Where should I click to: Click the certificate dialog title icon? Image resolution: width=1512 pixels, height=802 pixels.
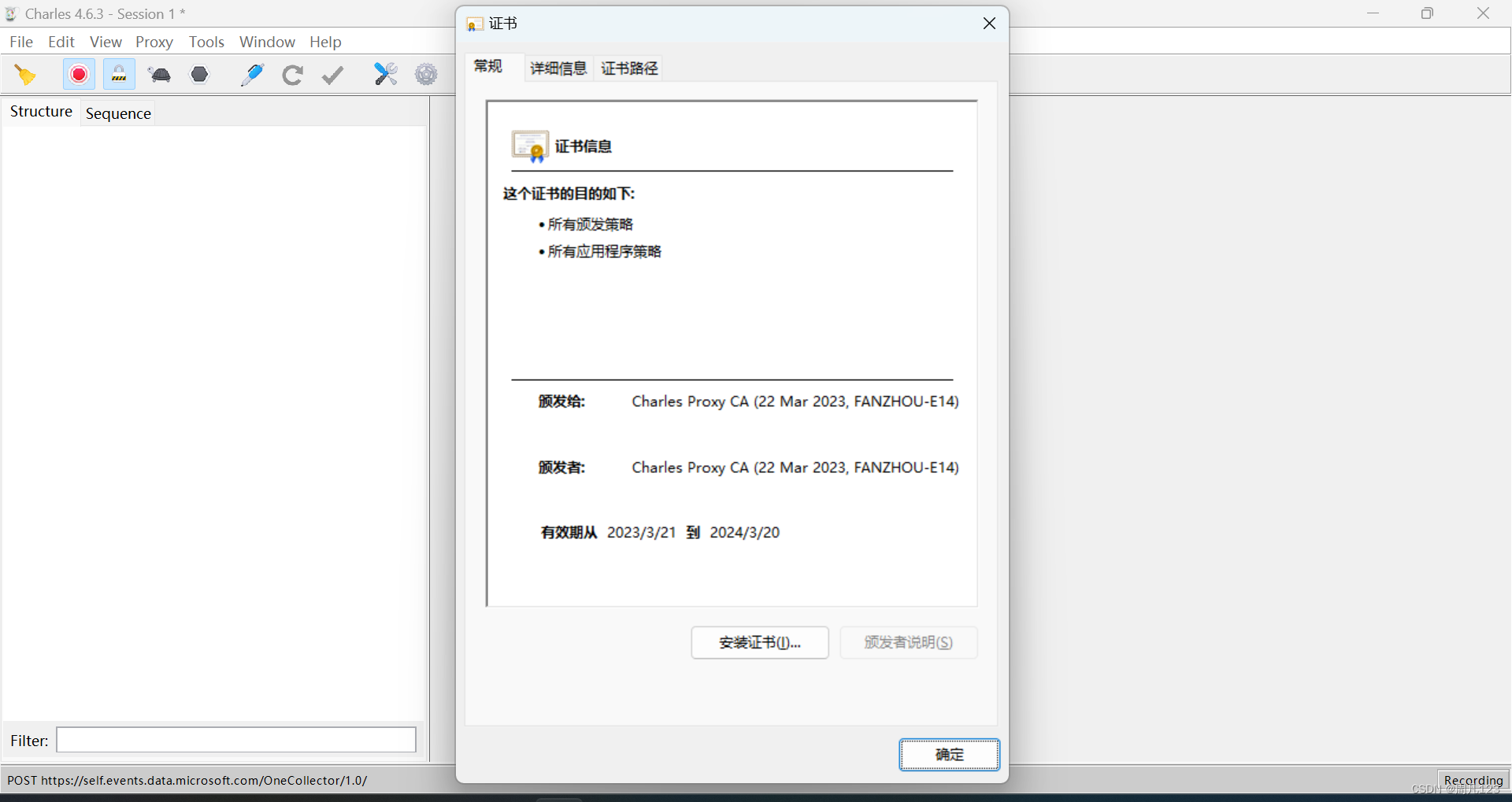click(x=474, y=24)
